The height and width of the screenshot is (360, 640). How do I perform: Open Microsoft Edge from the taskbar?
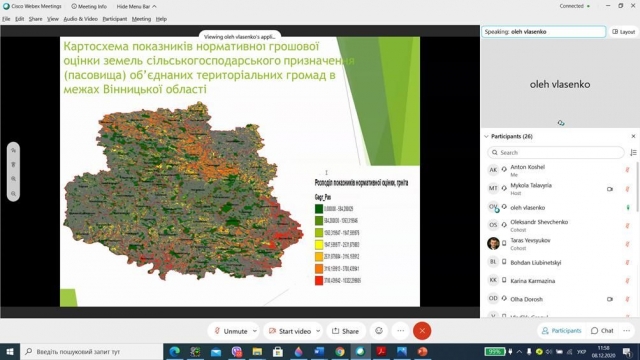click(x=175, y=351)
